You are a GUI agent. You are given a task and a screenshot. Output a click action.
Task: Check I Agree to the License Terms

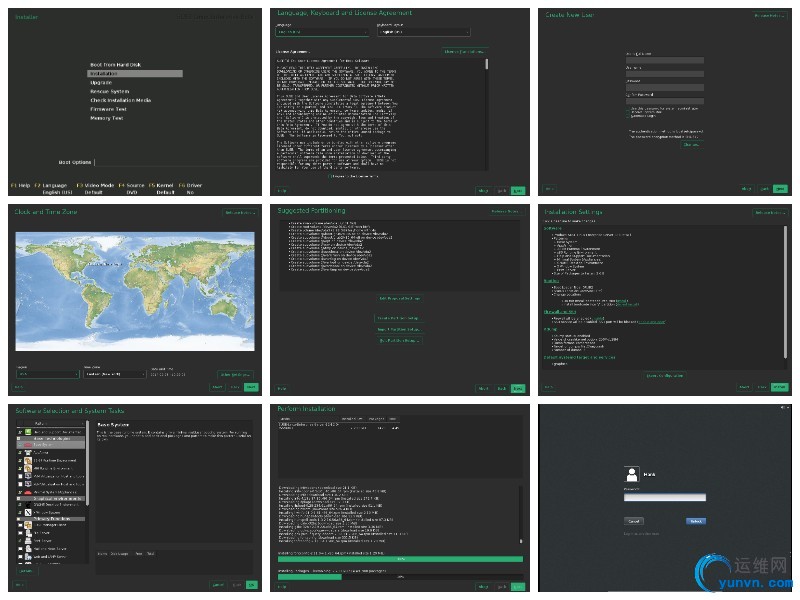(x=331, y=176)
